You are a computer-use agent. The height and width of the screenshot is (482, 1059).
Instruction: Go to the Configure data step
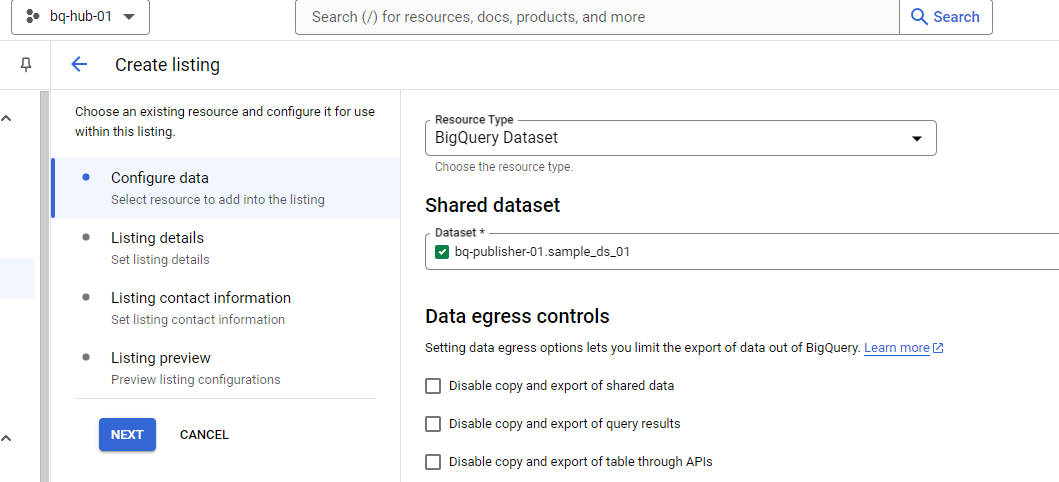[x=160, y=178]
